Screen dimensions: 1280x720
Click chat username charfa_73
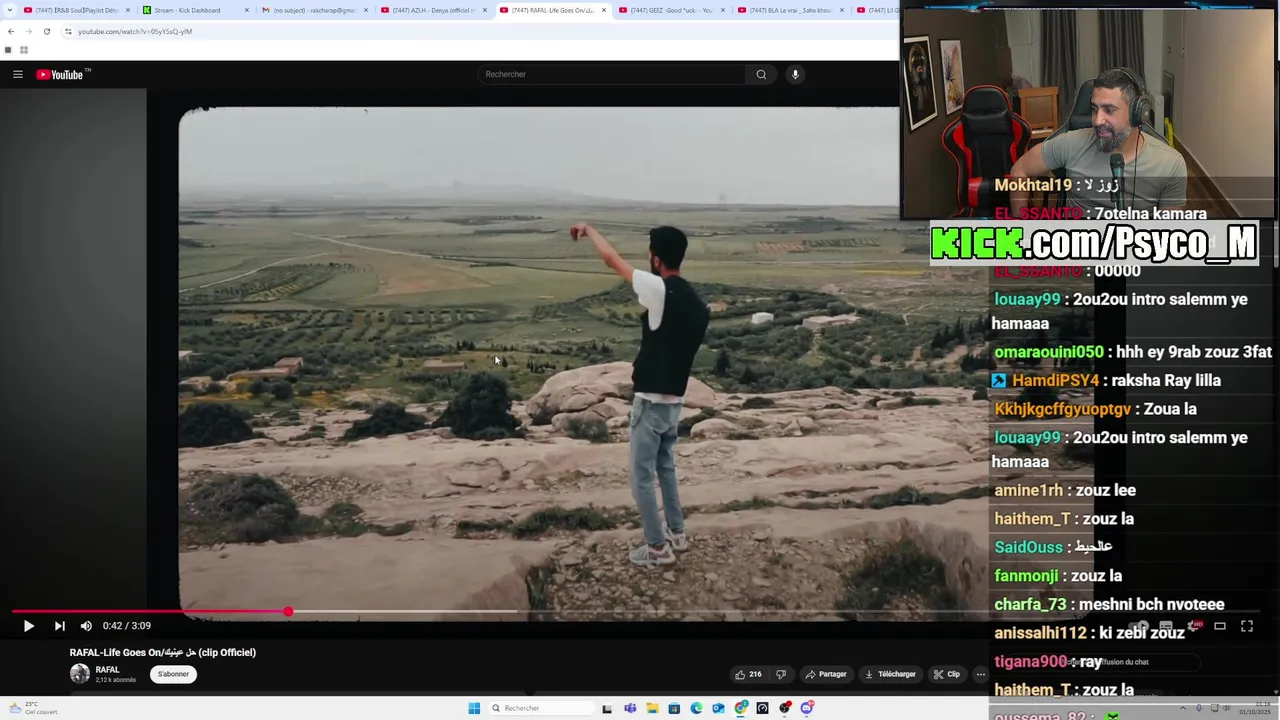click(x=1030, y=604)
